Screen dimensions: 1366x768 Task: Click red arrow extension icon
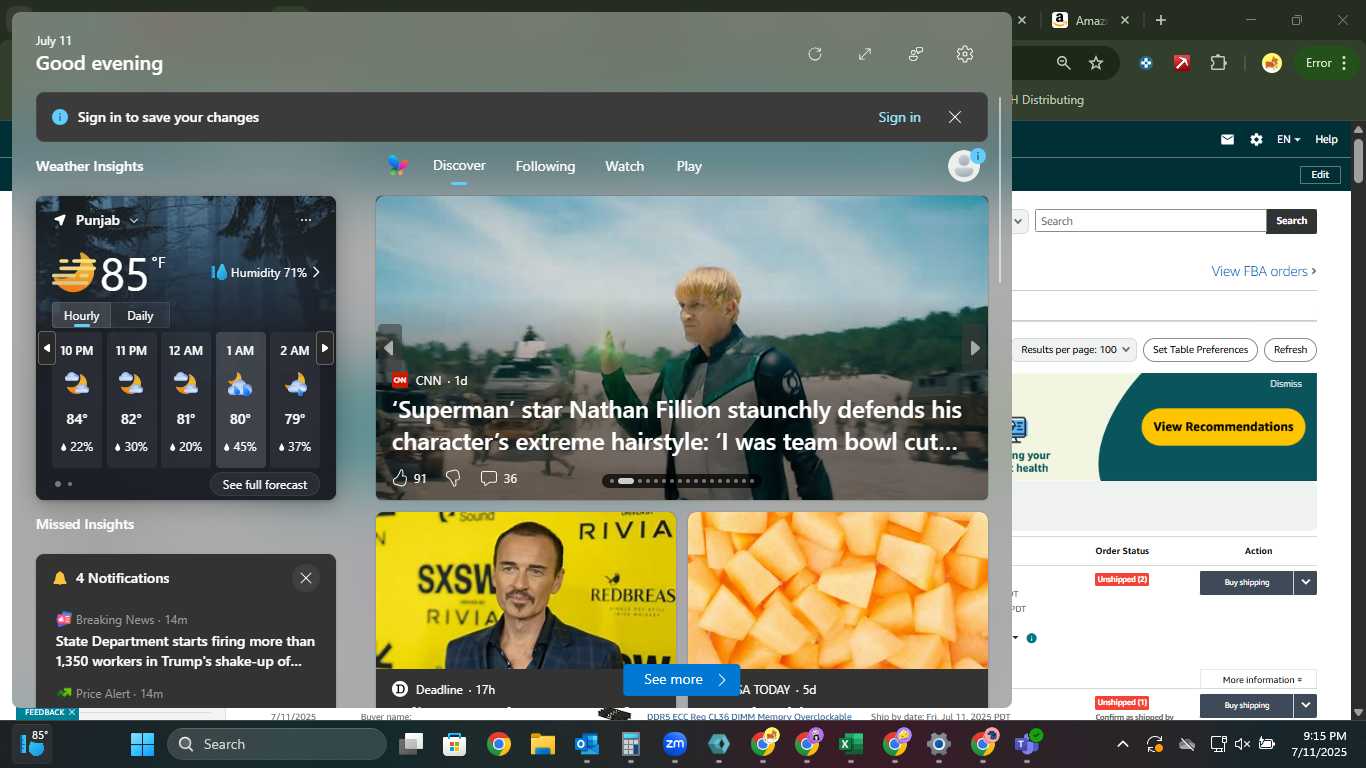[x=1181, y=63]
